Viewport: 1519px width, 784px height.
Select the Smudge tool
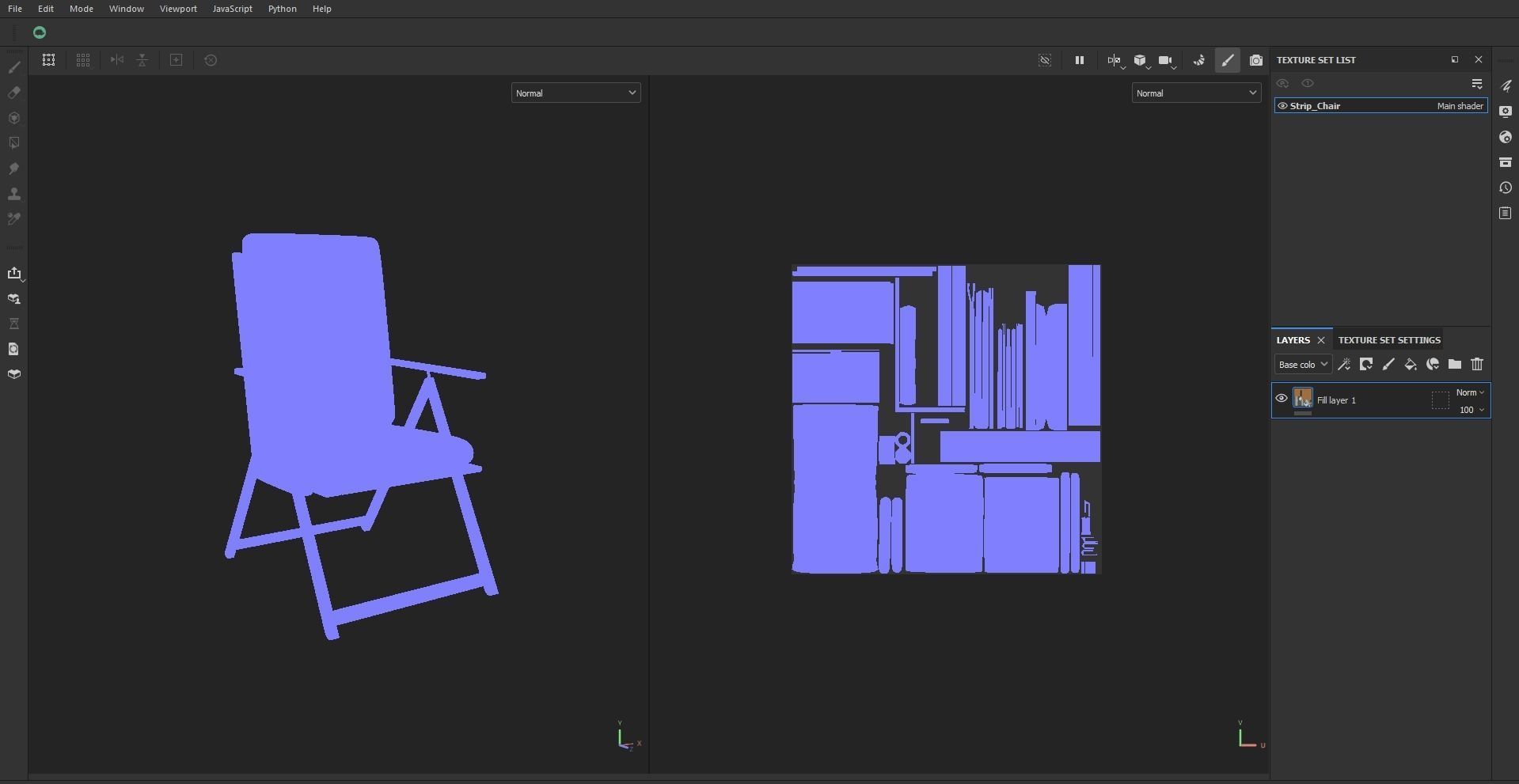[x=14, y=169]
